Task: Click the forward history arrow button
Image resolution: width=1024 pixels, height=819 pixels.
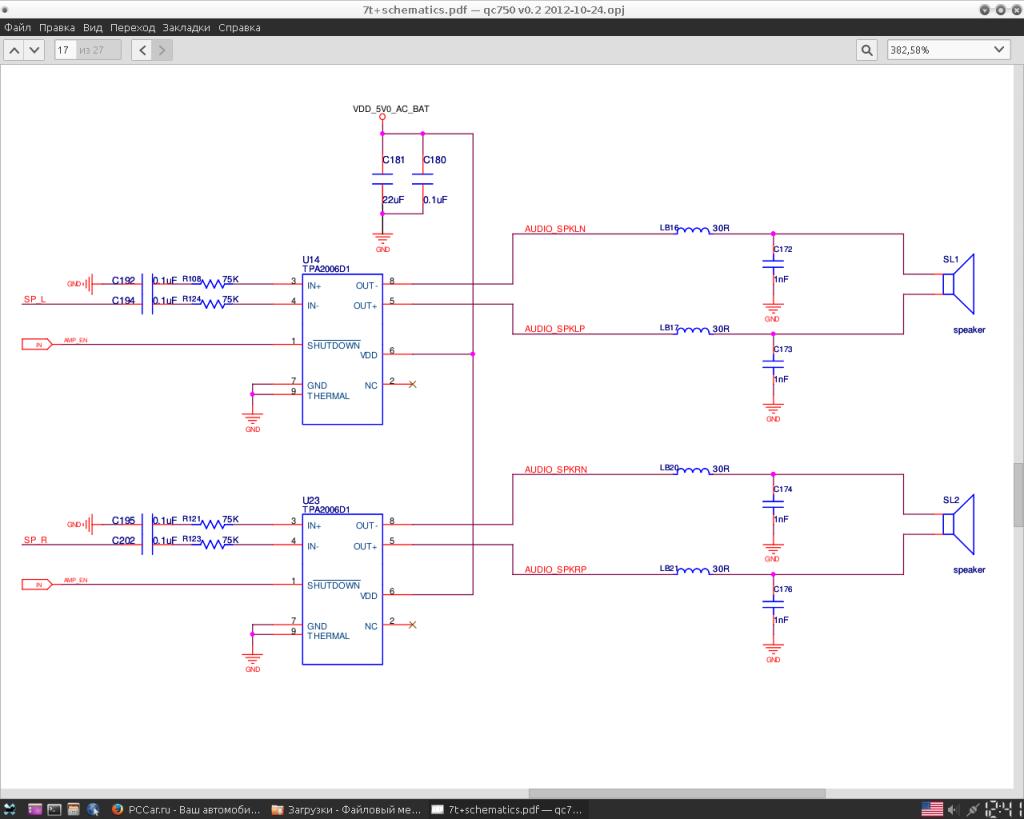Action: (162, 50)
